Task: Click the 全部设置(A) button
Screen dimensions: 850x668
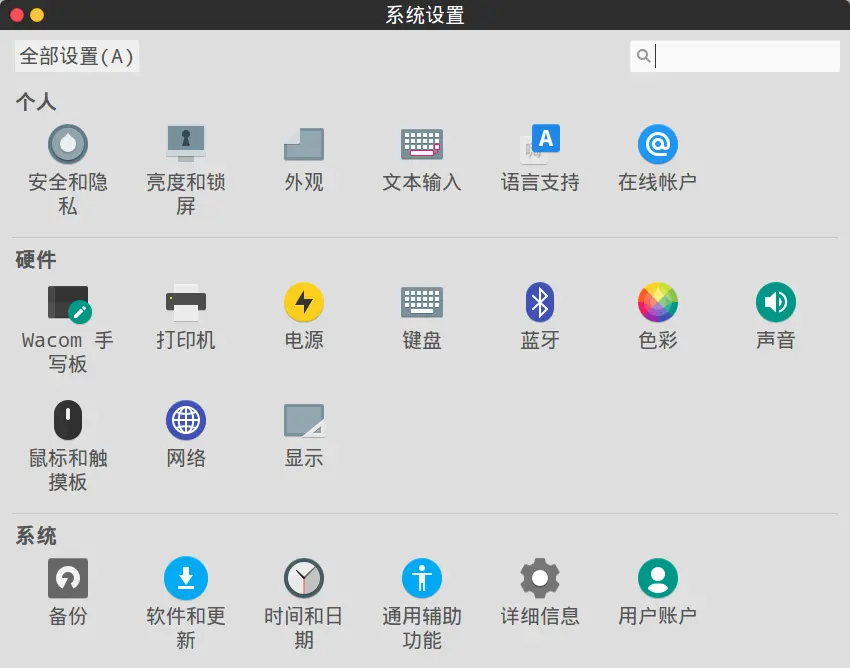Action: 76,56
